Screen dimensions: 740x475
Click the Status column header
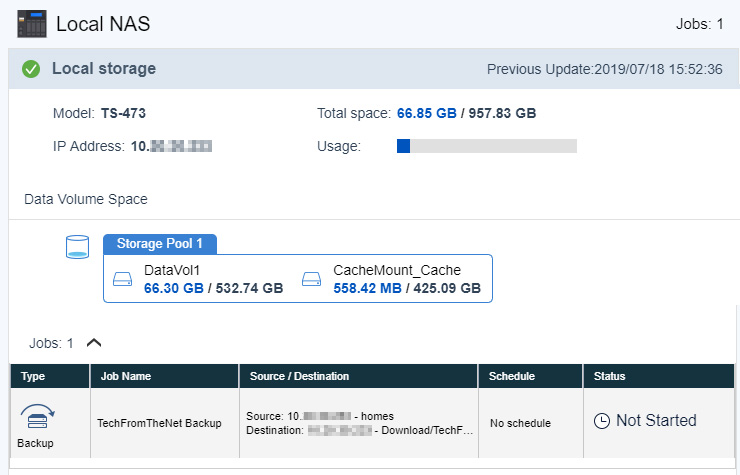click(609, 376)
